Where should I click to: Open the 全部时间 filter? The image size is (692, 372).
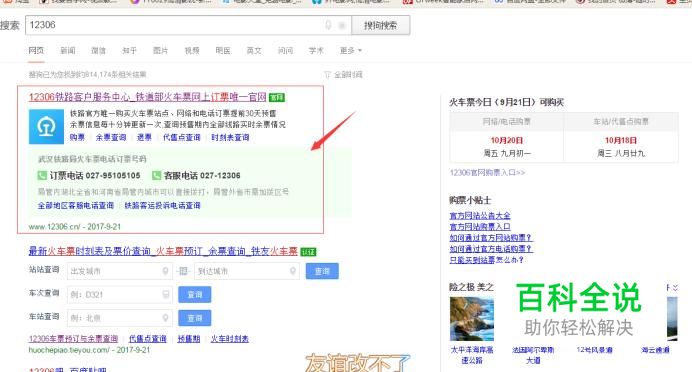pyautogui.click(x=343, y=75)
